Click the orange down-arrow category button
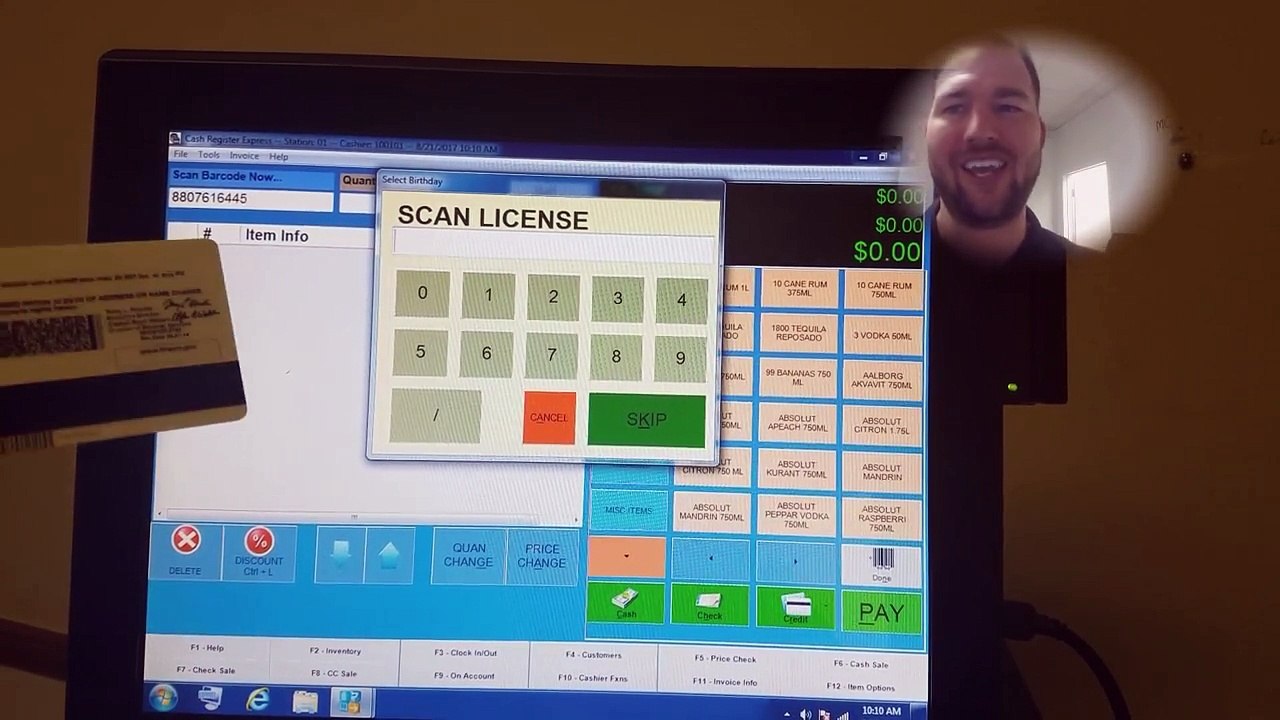 click(x=626, y=557)
